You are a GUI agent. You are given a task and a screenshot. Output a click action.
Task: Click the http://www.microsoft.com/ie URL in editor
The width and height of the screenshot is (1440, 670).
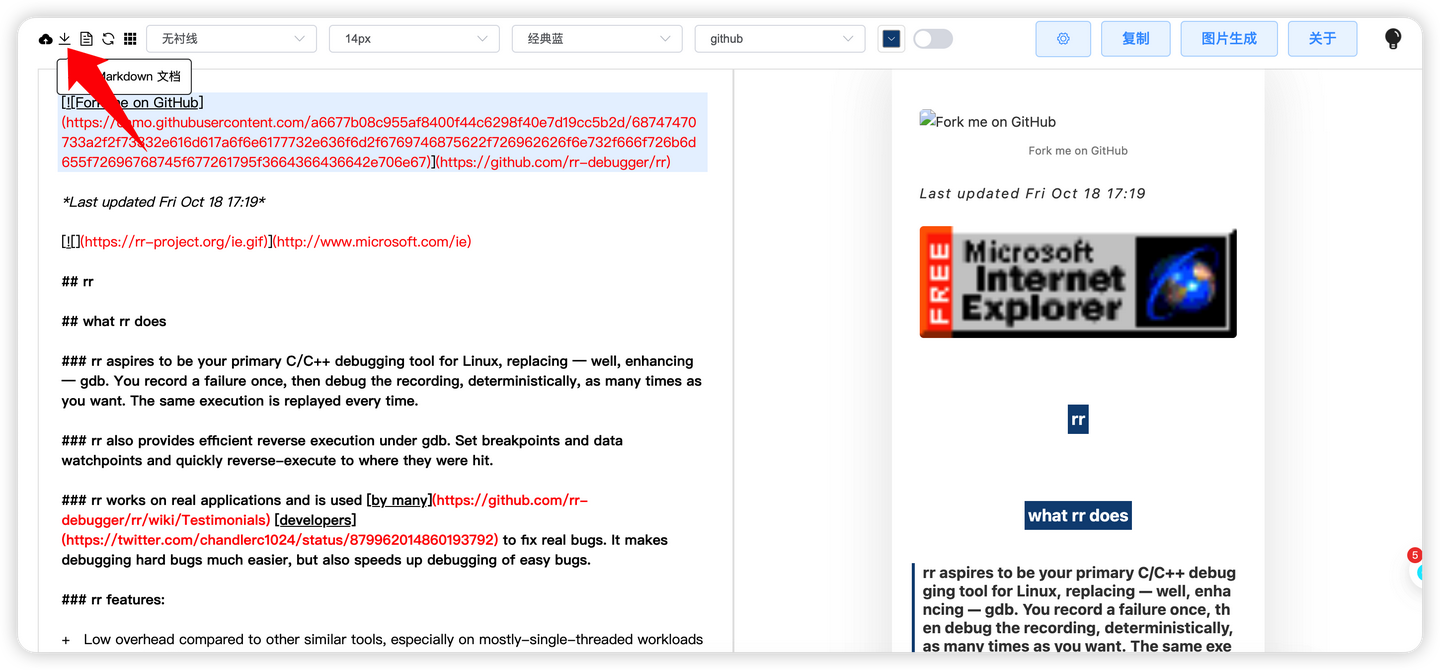(x=372, y=242)
